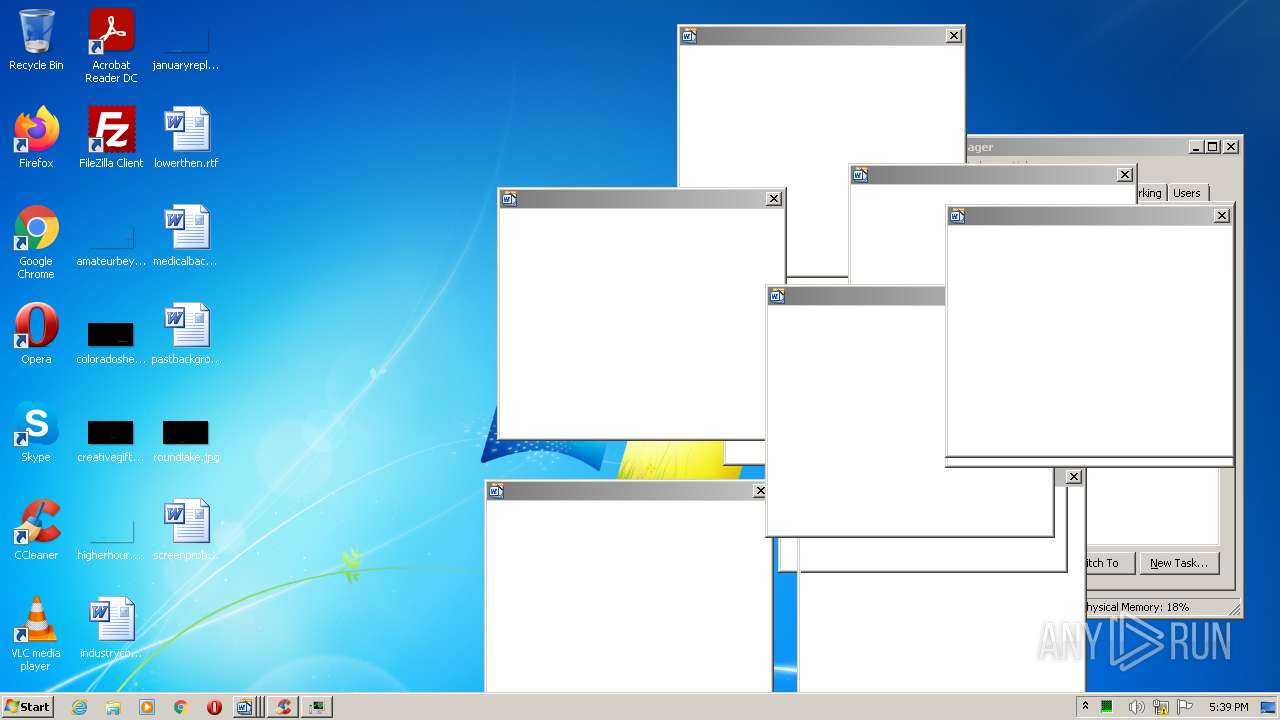Launch VLC media player shortcut

tap(36, 634)
